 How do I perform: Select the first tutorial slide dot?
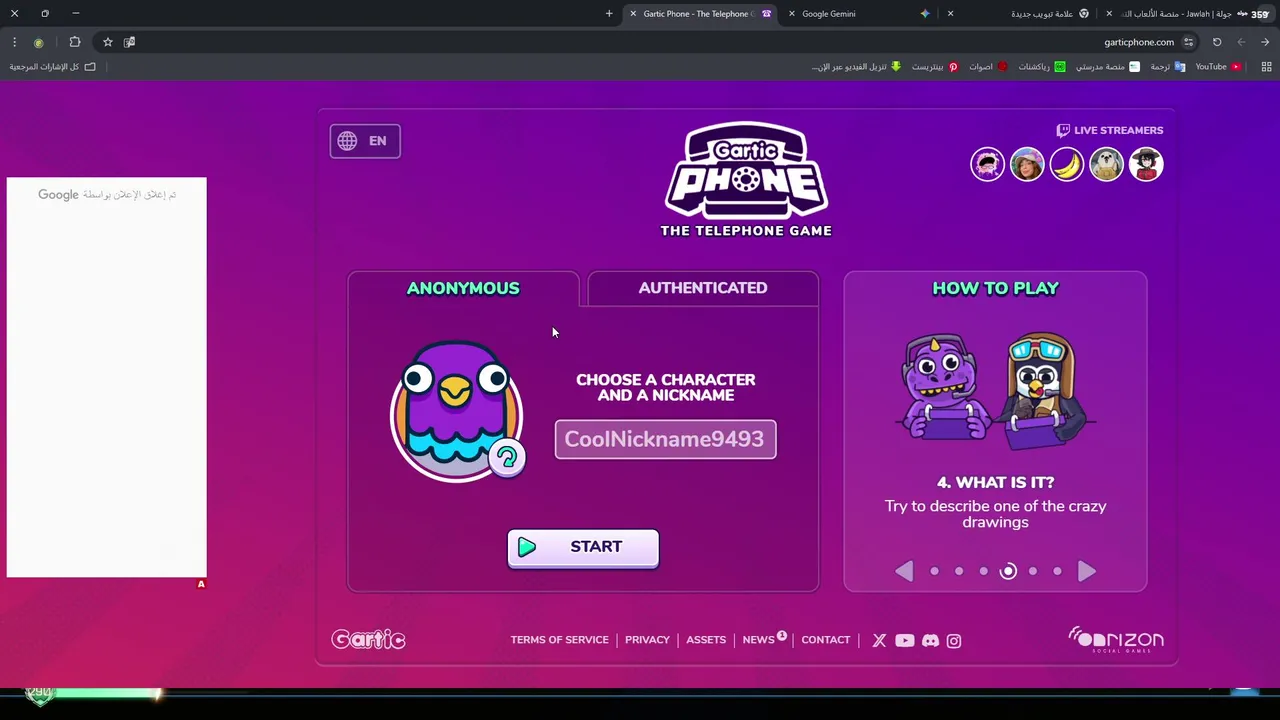click(x=934, y=571)
